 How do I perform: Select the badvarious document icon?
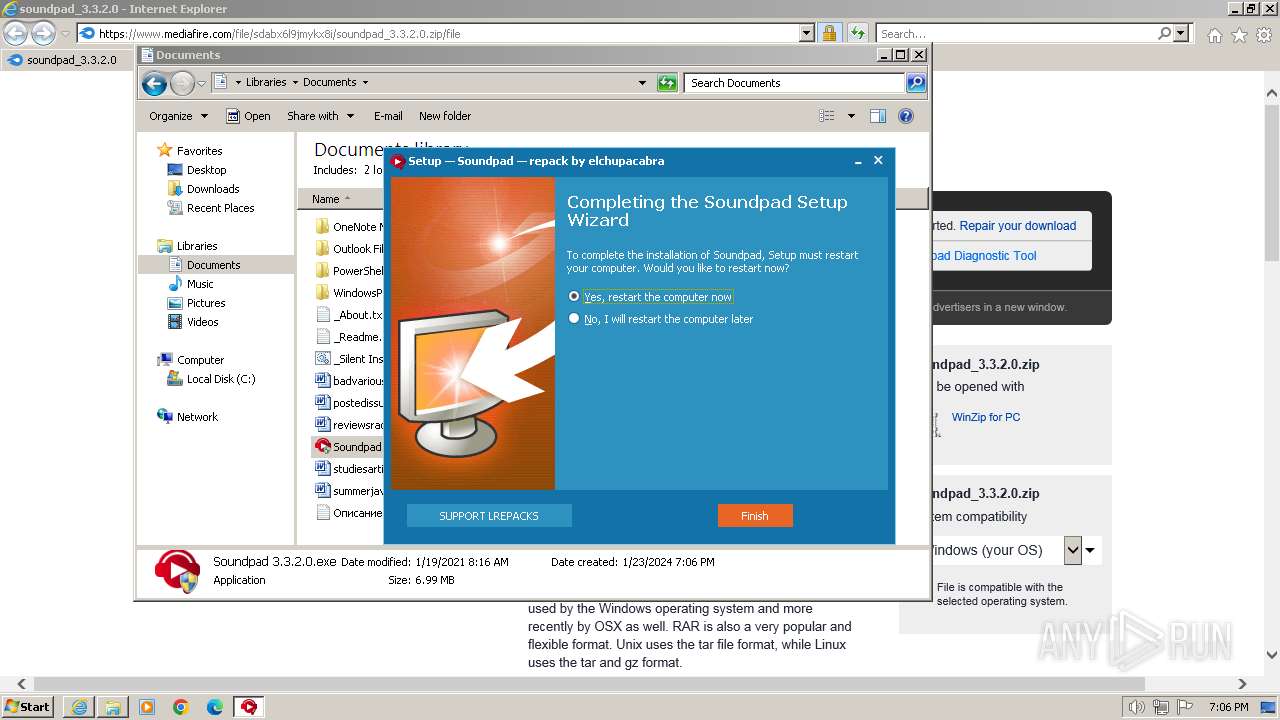click(322, 381)
